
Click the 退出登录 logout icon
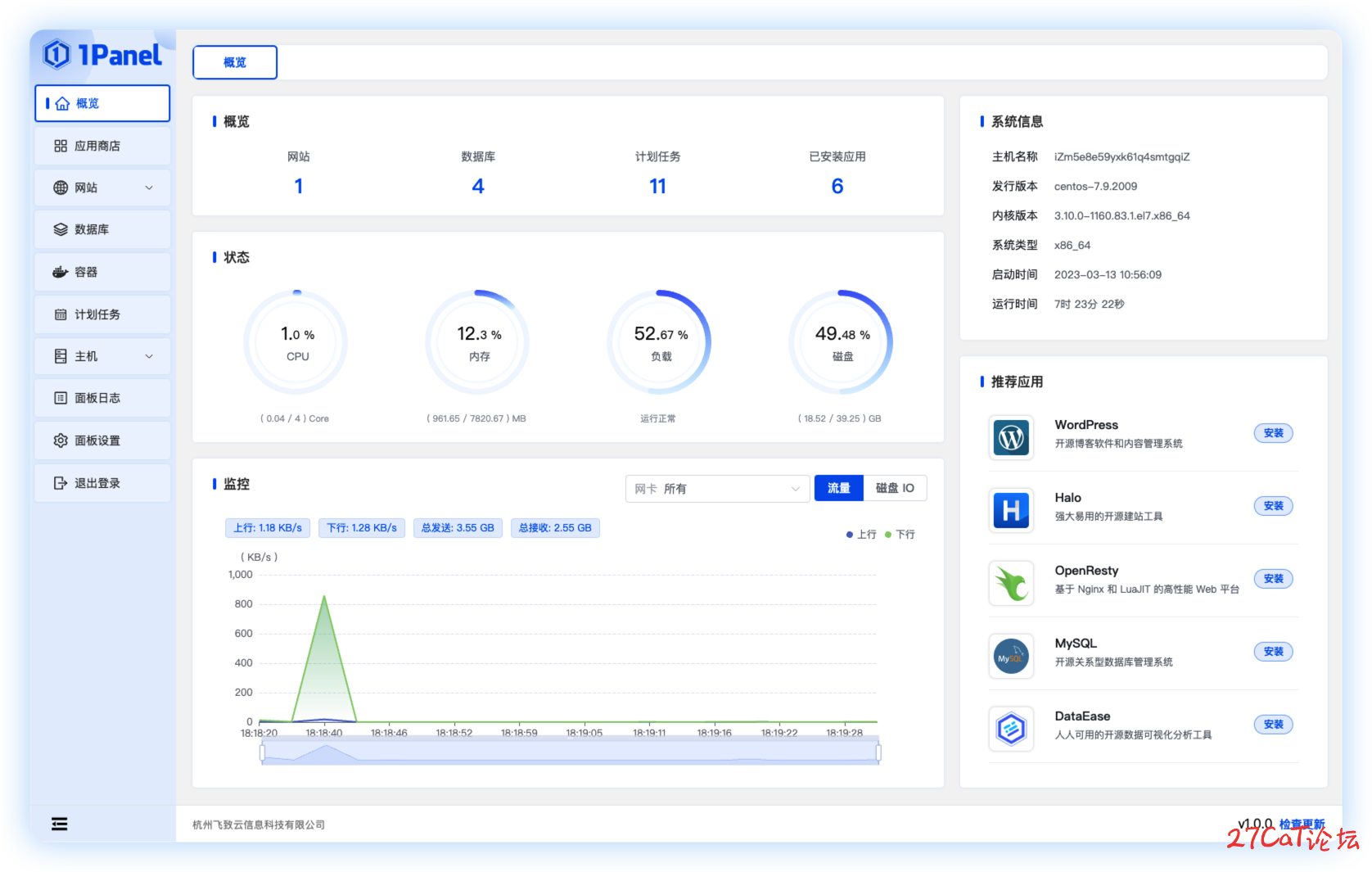pyautogui.click(x=61, y=483)
